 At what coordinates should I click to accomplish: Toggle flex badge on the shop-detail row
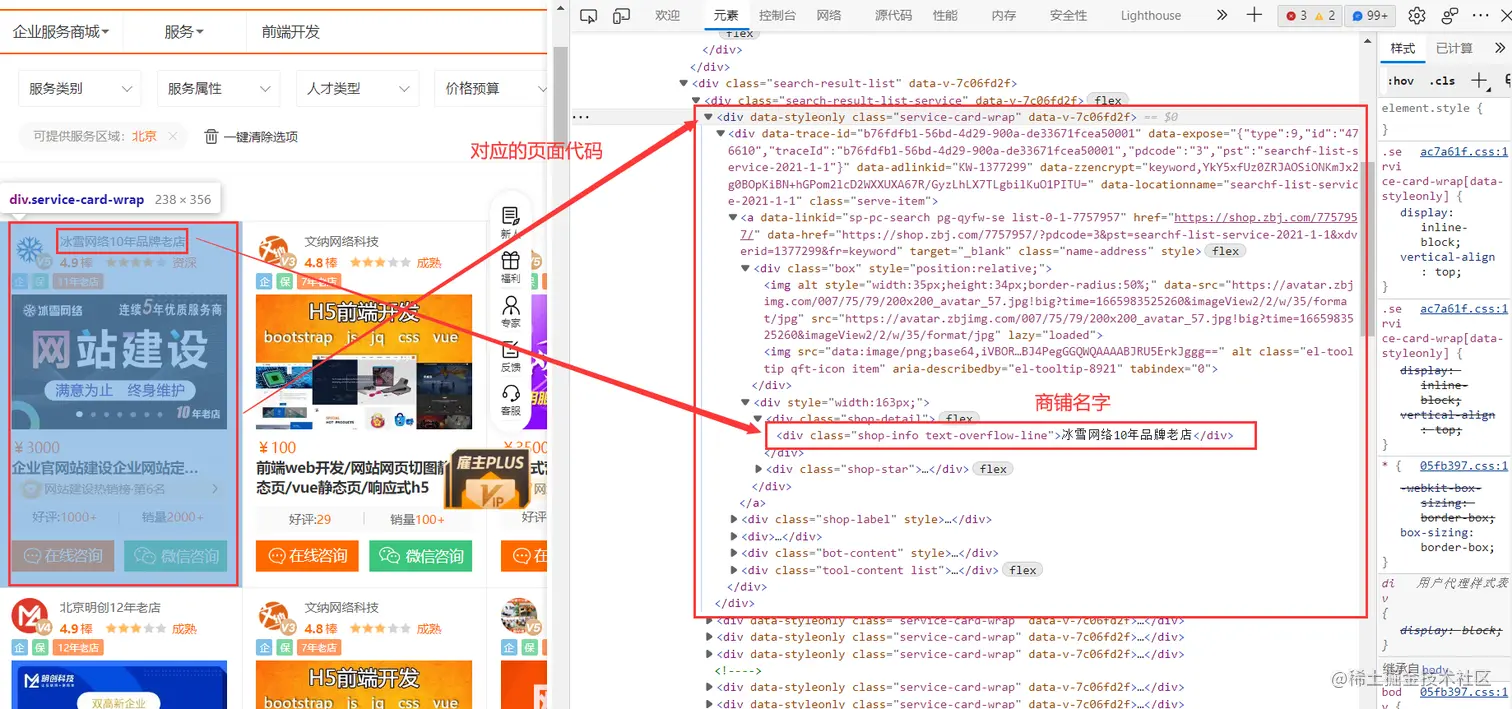coord(960,418)
